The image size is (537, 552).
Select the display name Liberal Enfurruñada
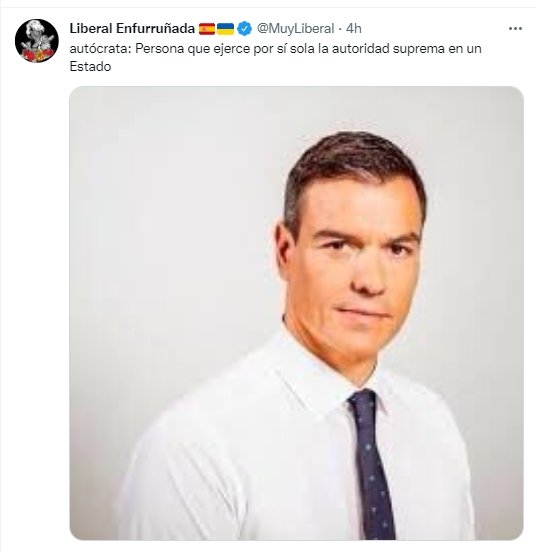[132, 29]
